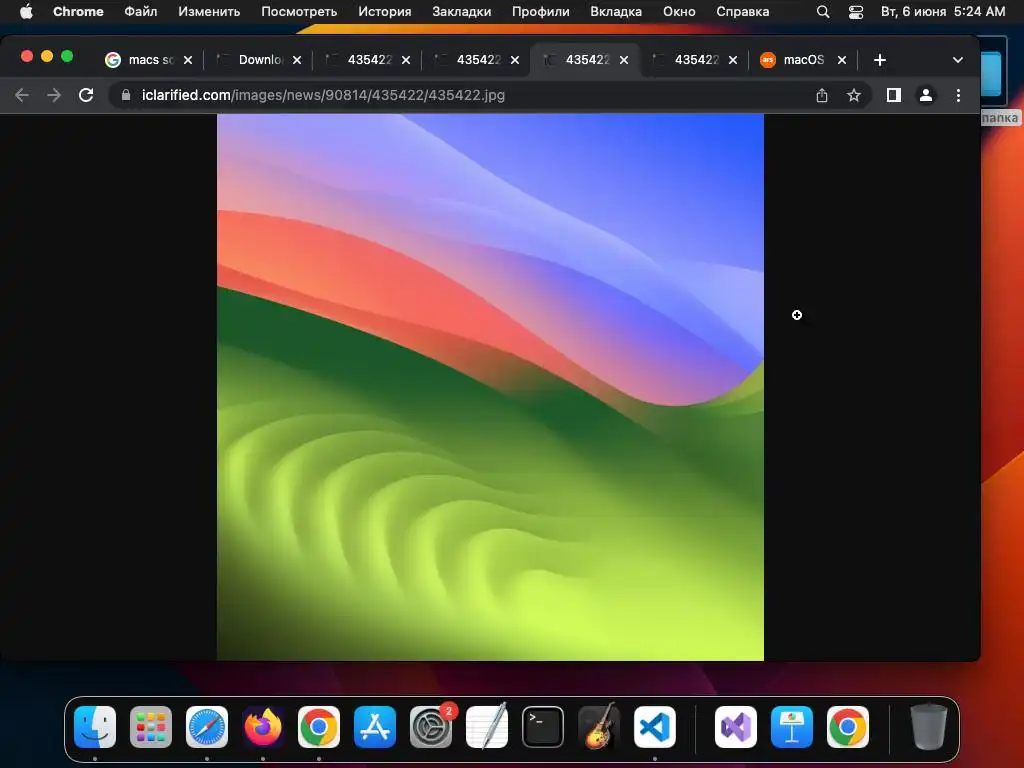
Task: Open TextEdit from the Dock
Action: tap(487, 726)
